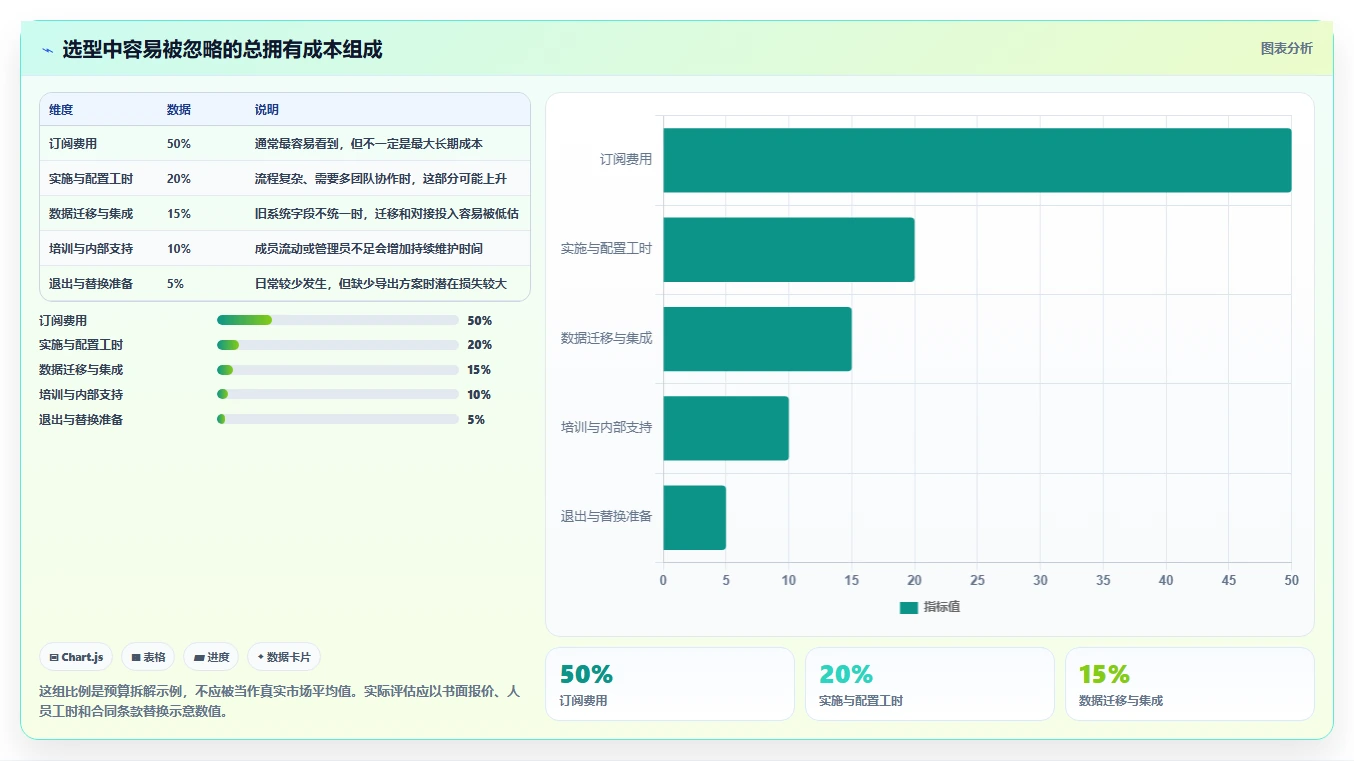Screen dimensions: 1354x761
Task: Click the 订阅费用 progress list label
Action: (63, 320)
